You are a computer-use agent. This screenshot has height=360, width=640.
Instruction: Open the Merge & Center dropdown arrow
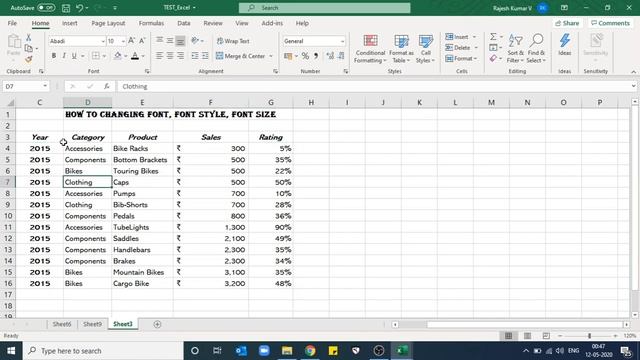(271, 56)
